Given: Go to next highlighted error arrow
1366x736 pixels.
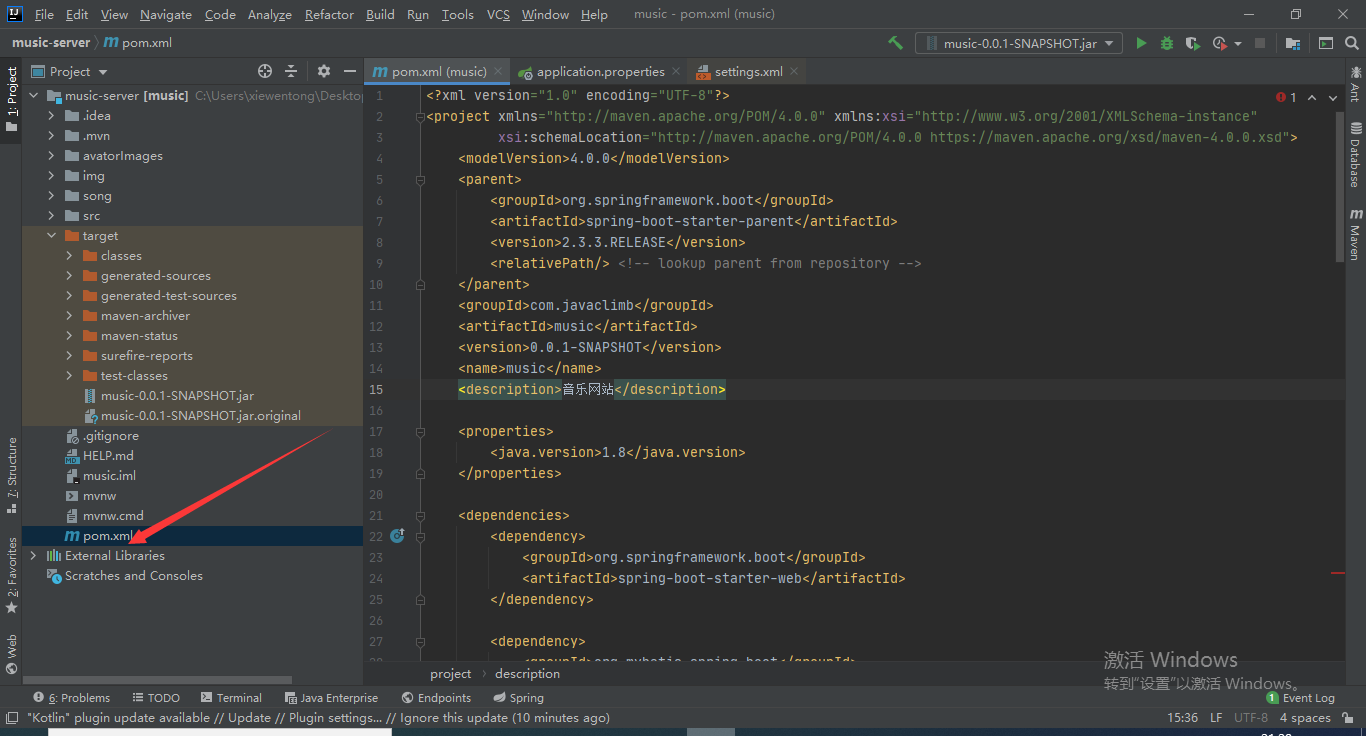Looking at the screenshot, I should [x=1334, y=97].
